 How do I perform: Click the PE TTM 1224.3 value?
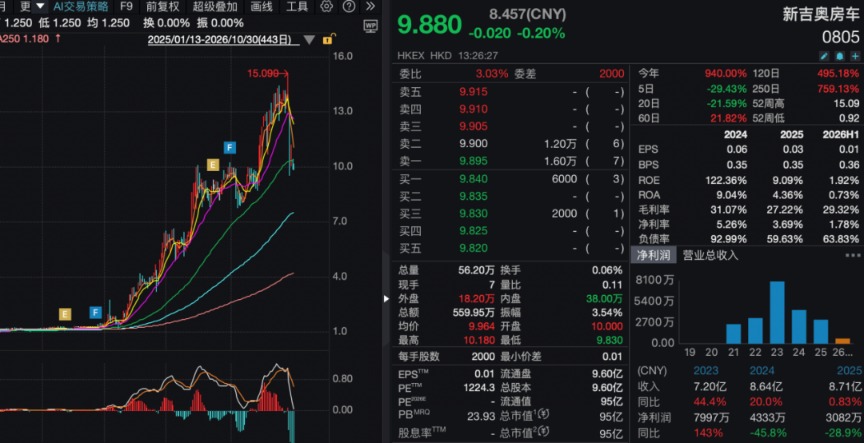[x=479, y=387]
